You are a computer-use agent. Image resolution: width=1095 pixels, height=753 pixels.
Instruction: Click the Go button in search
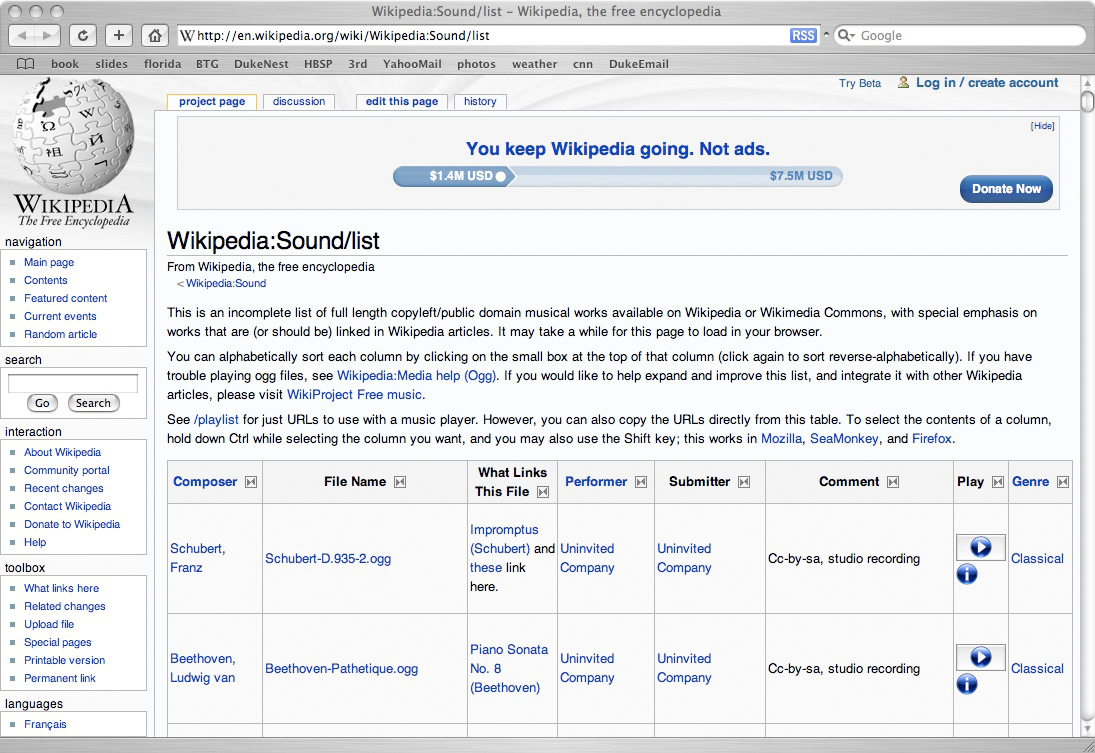43,403
